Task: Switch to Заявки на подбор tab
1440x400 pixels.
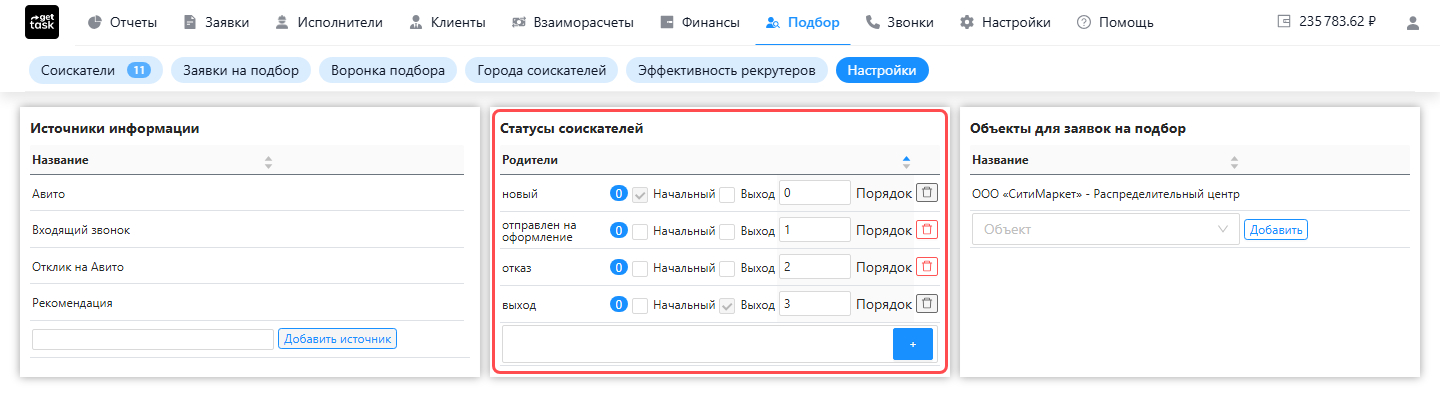Action: pyautogui.click(x=241, y=70)
